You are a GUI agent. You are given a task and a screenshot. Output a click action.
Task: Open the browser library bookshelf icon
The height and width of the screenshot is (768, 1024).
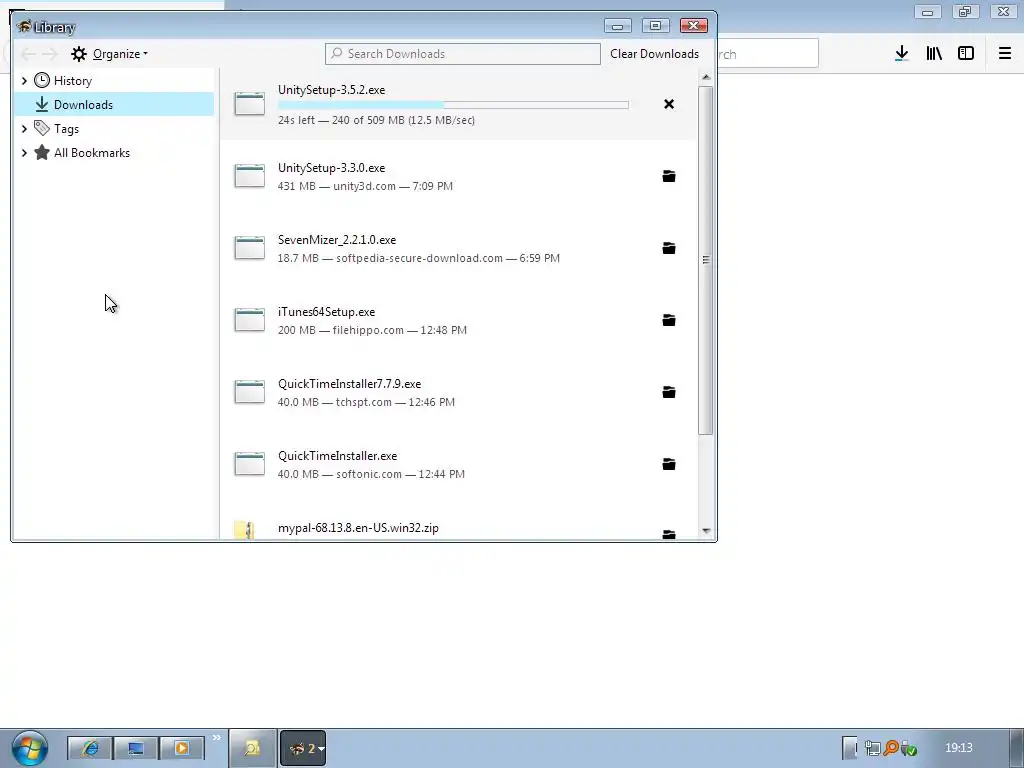pyautogui.click(x=934, y=54)
